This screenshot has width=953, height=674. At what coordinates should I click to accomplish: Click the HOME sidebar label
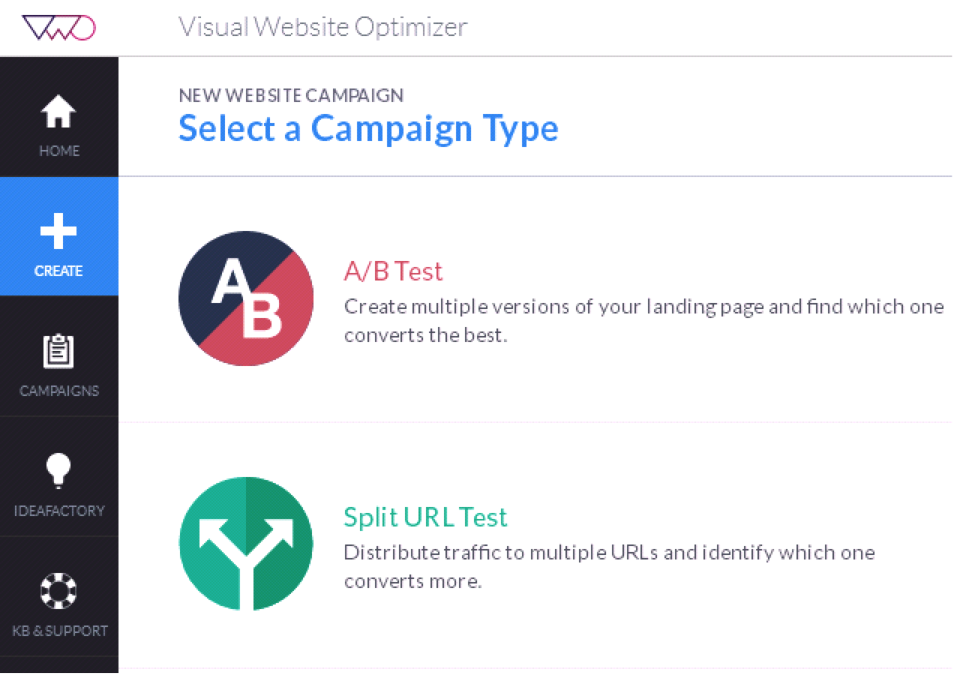tap(59, 151)
